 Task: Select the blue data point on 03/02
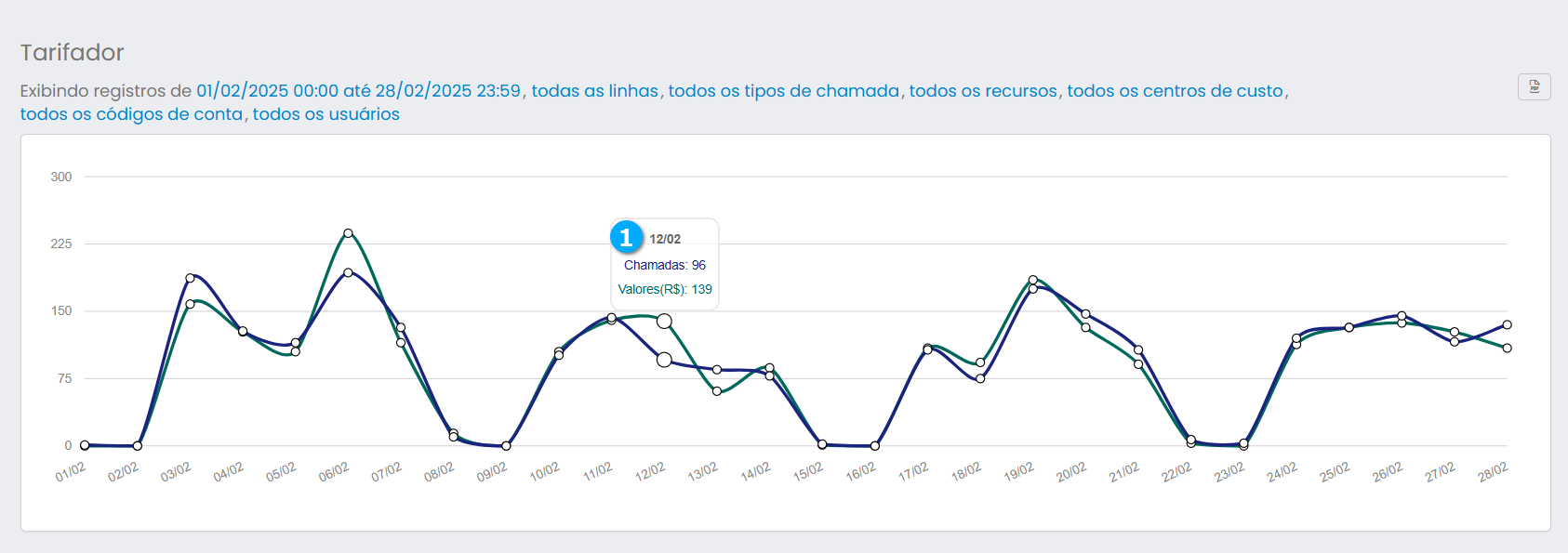[x=190, y=278]
